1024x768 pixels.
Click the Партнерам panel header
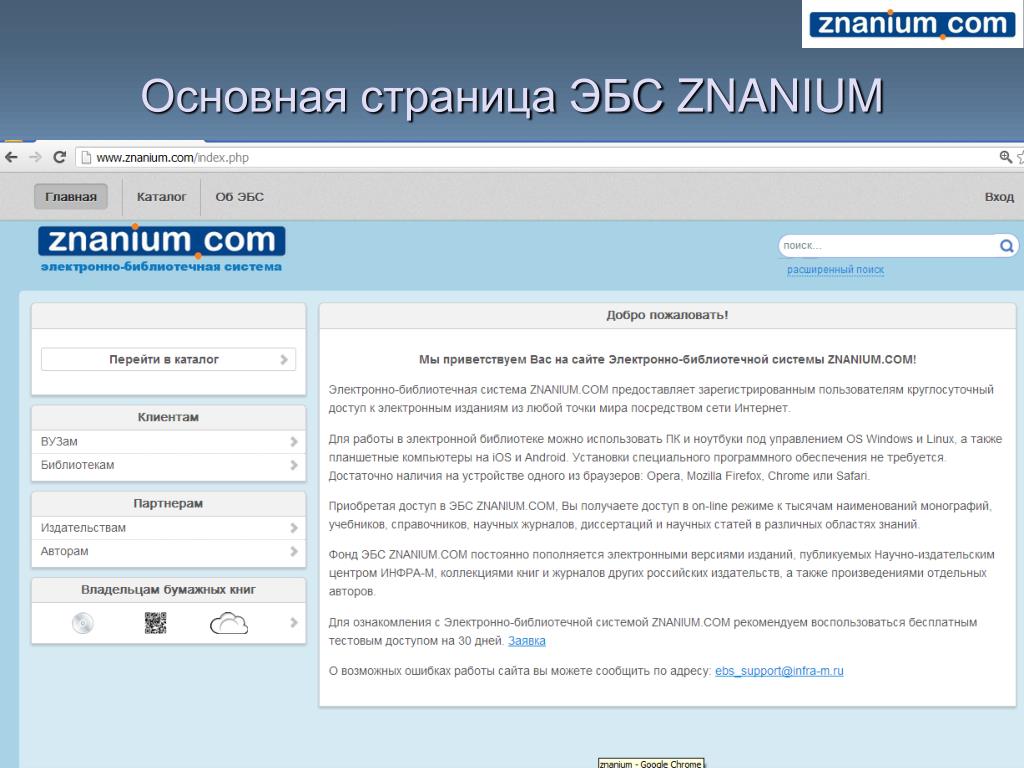click(x=168, y=504)
